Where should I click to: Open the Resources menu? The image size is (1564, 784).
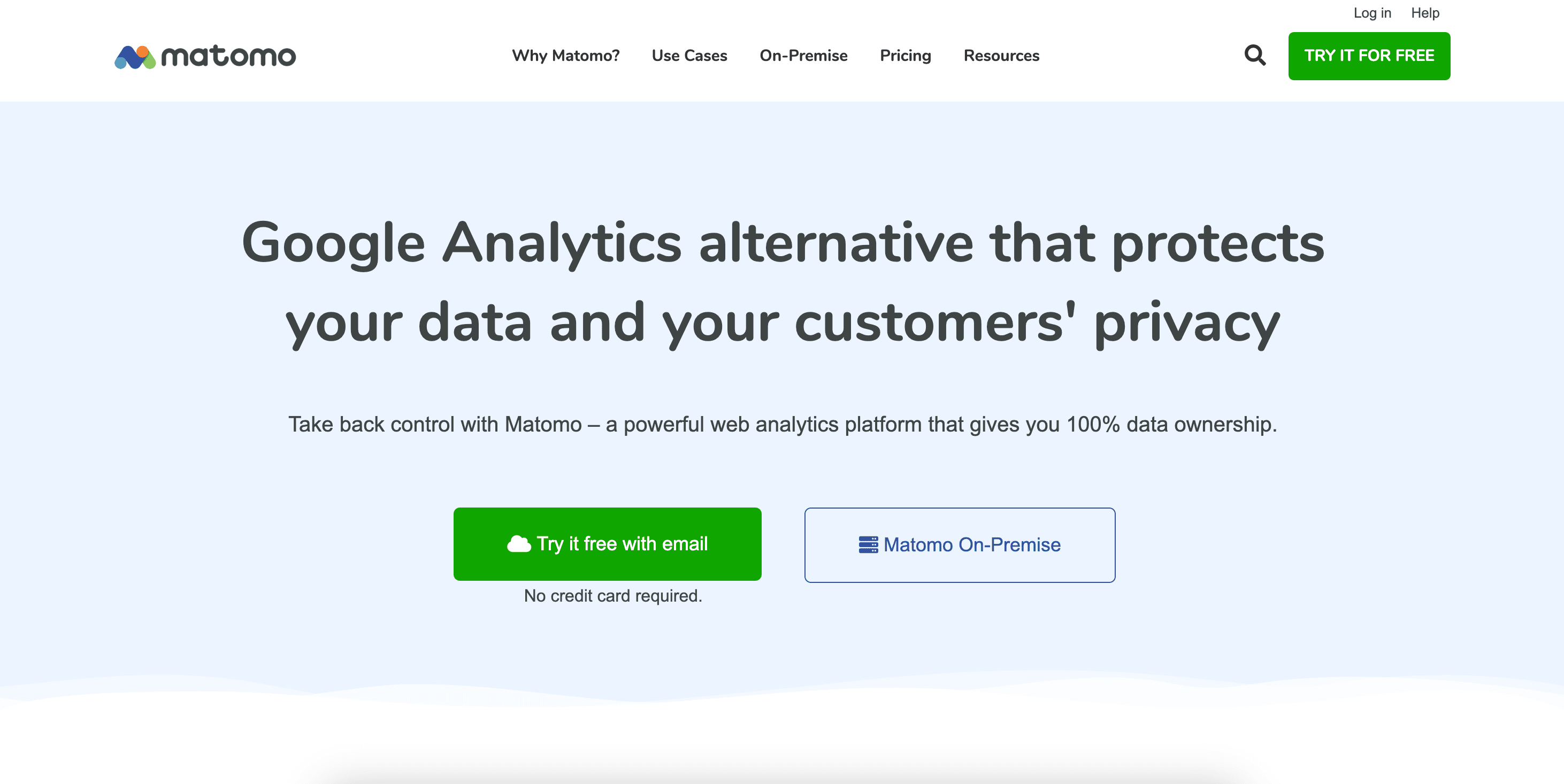point(1001,56)
